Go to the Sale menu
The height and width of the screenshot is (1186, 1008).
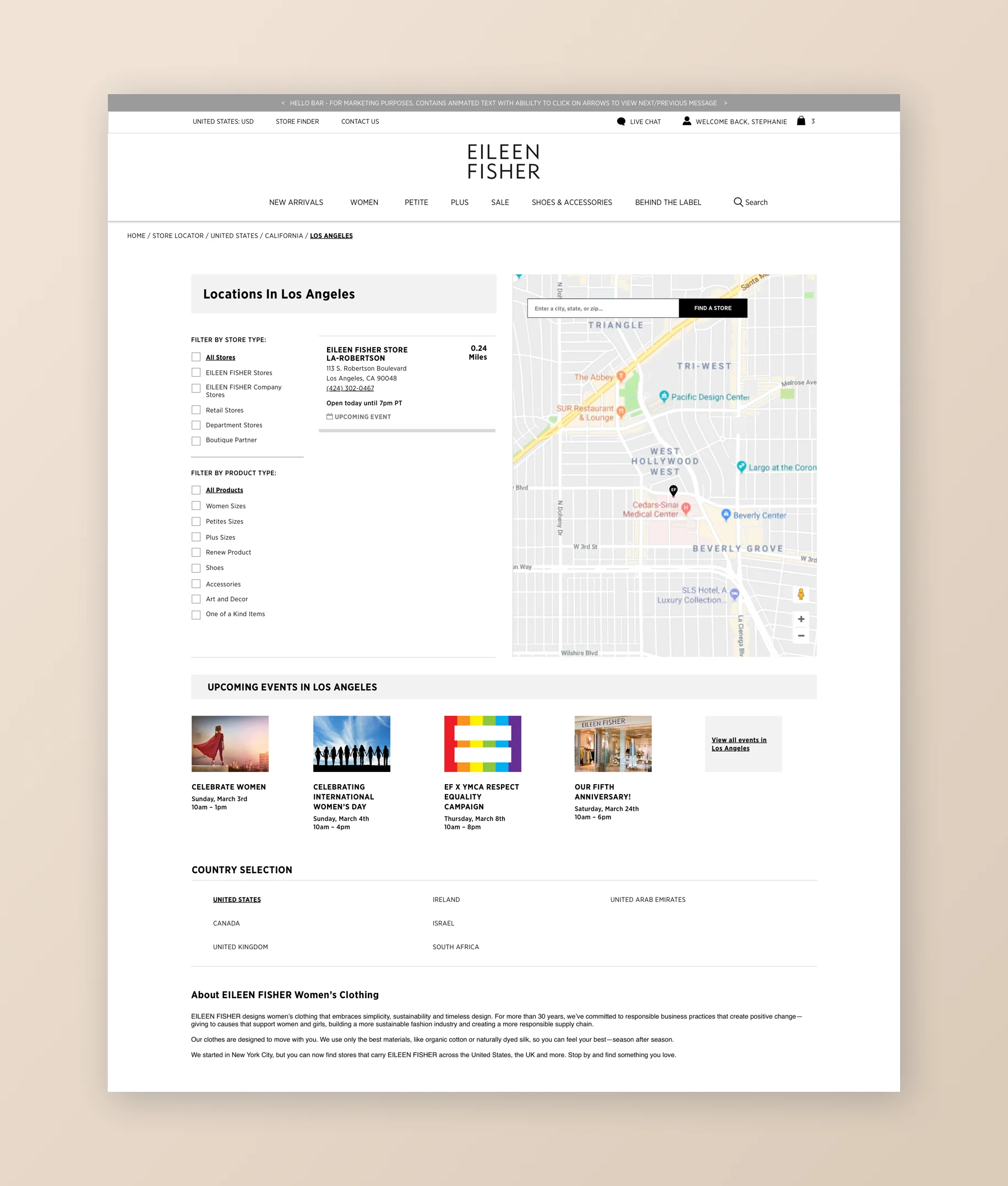pos(500,202)
